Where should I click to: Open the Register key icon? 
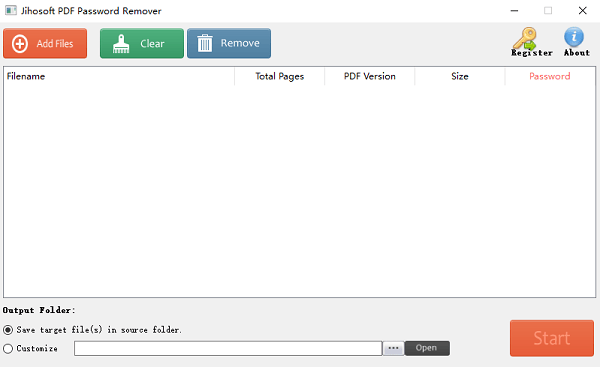click(x=532, y=42)
